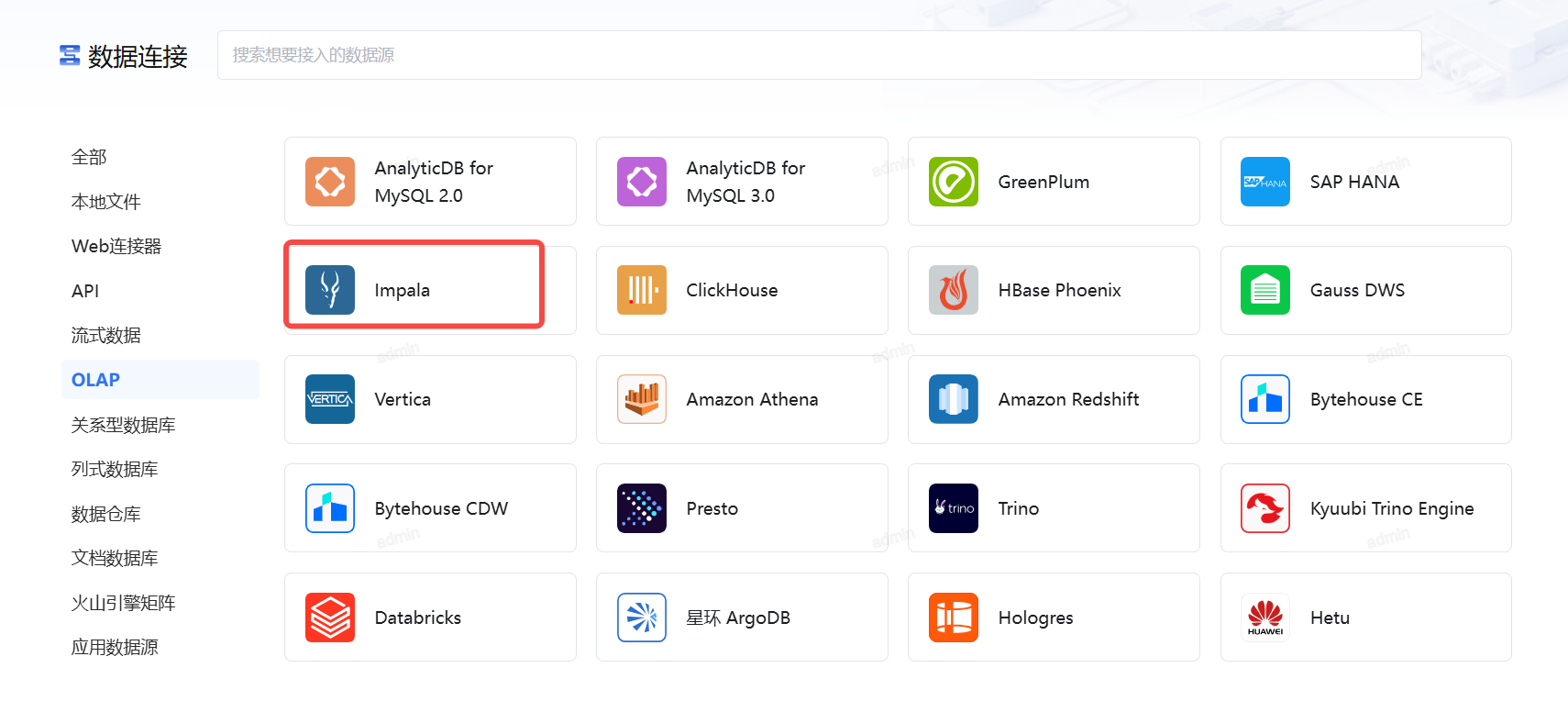Click the Kyuubi Trino Engine icon
The height and width of the screenshot is (701, 1568).
[1265, 508]
